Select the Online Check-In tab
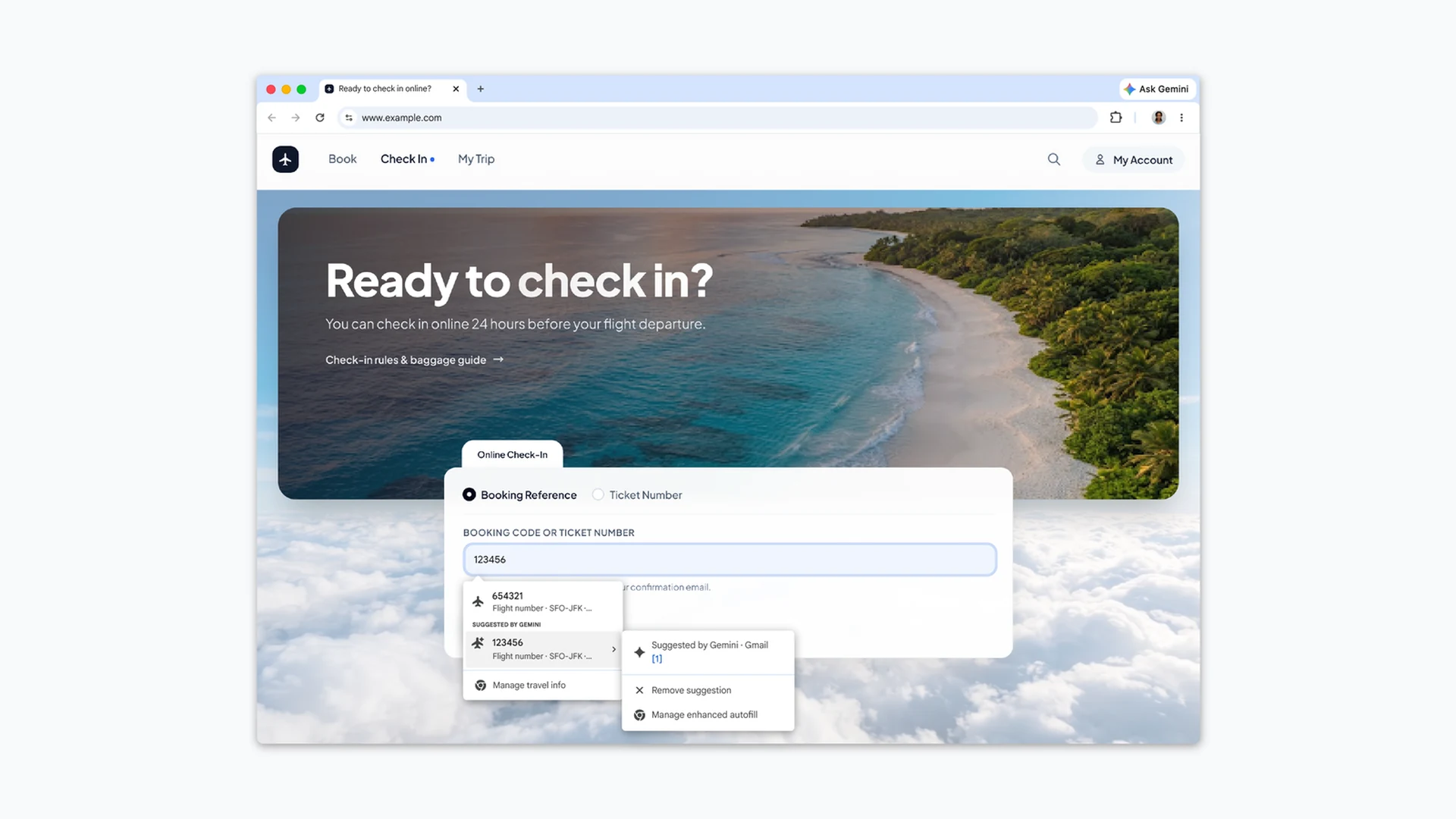Image resolution: width=1456 pixels, height=819 pixels. 512,454
